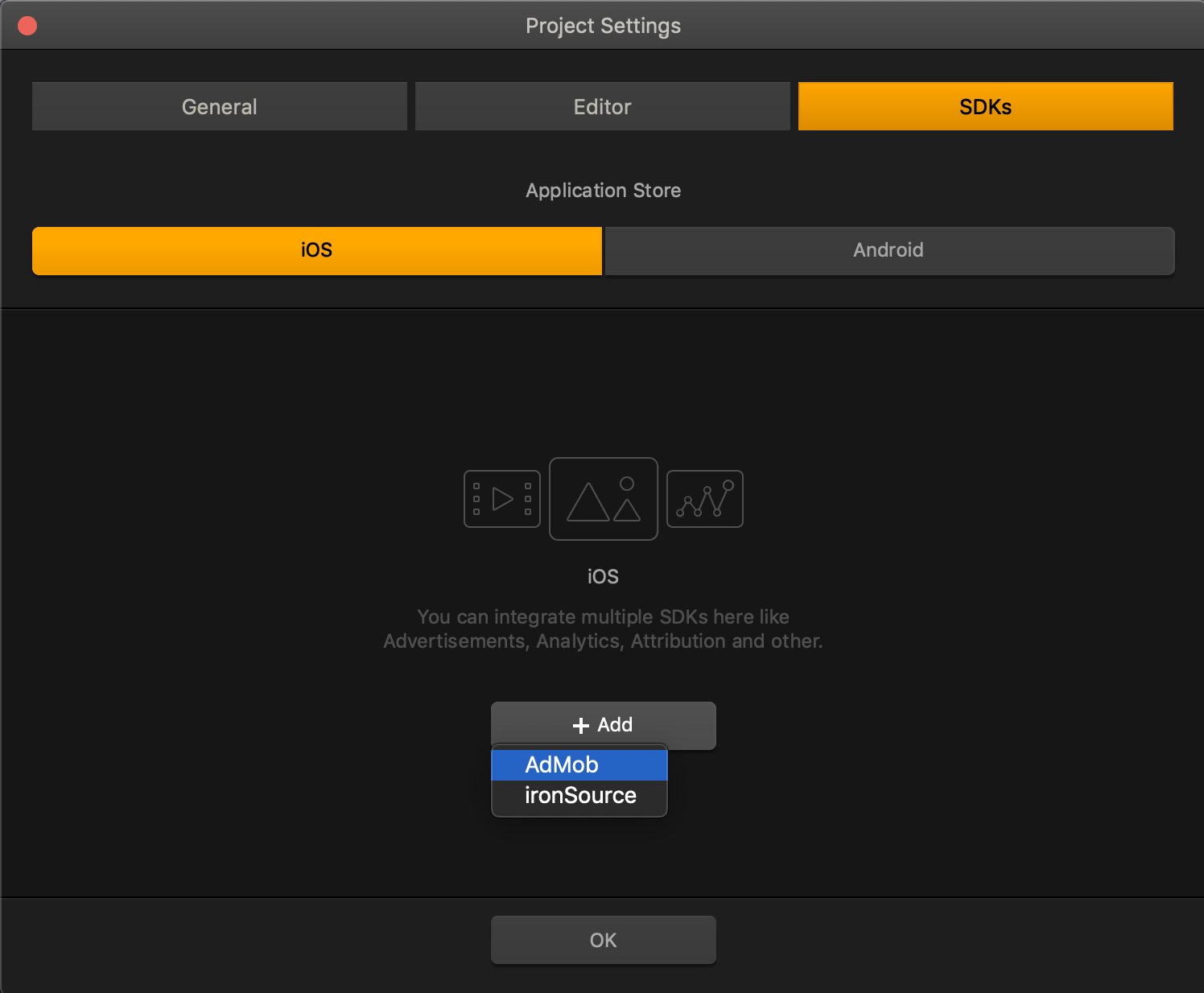The image size is (1204, 993).
Task: Click the iOS label below the icons
Action: pos(603,577)
